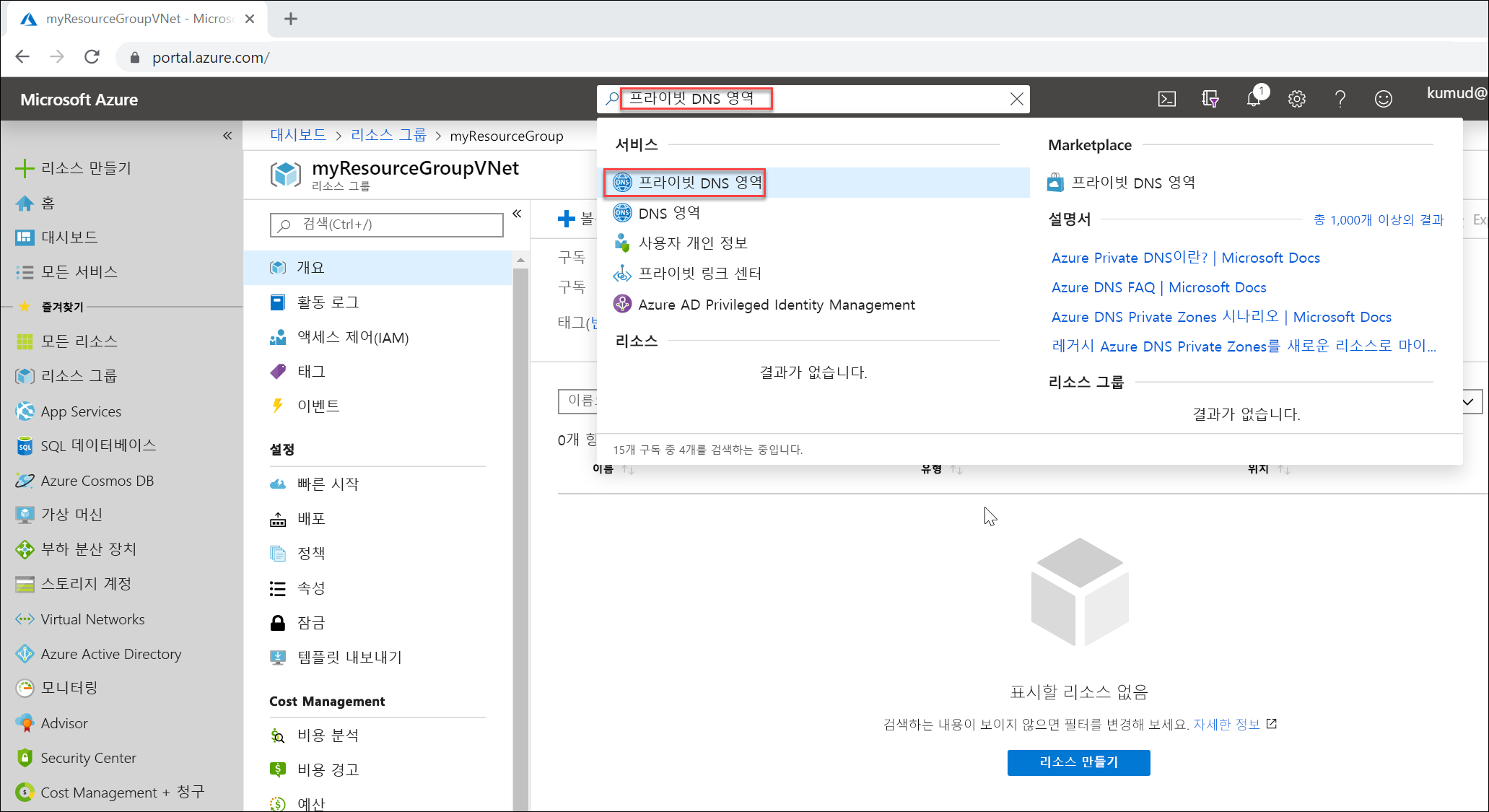
Task: Click the 활동 로그 icon in sidebar
Action: (x=281, y=302)
